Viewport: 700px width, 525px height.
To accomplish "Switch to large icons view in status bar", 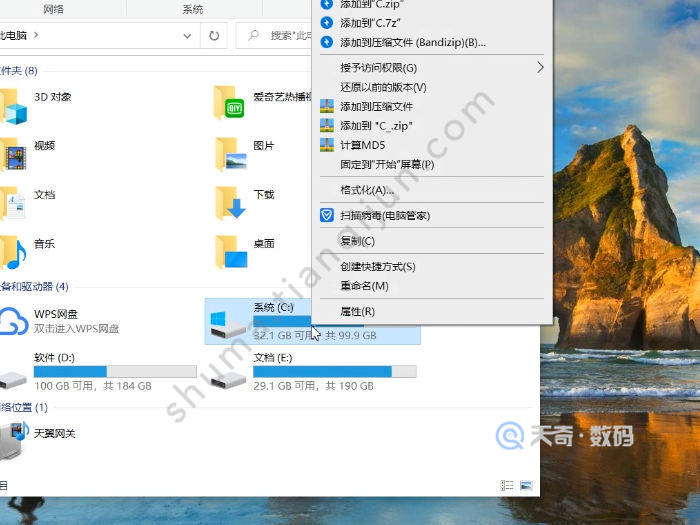I will 526,485.
